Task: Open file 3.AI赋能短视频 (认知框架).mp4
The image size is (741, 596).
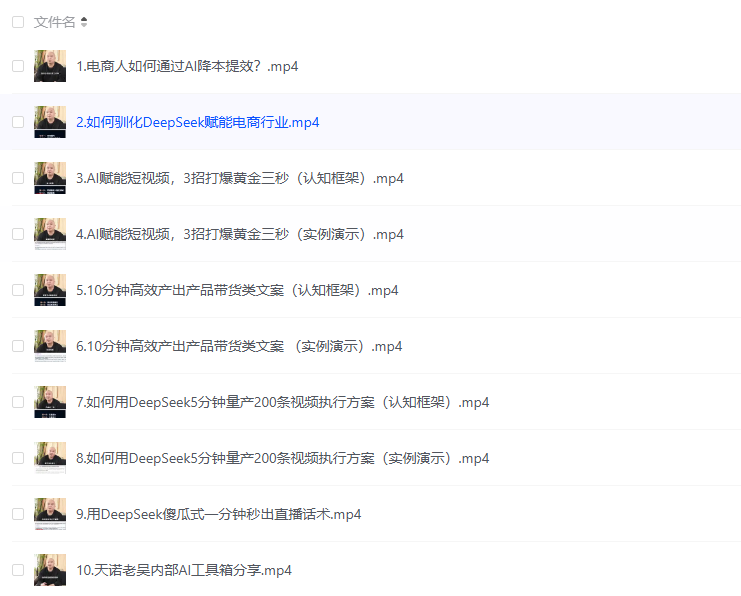Action: 240,178
